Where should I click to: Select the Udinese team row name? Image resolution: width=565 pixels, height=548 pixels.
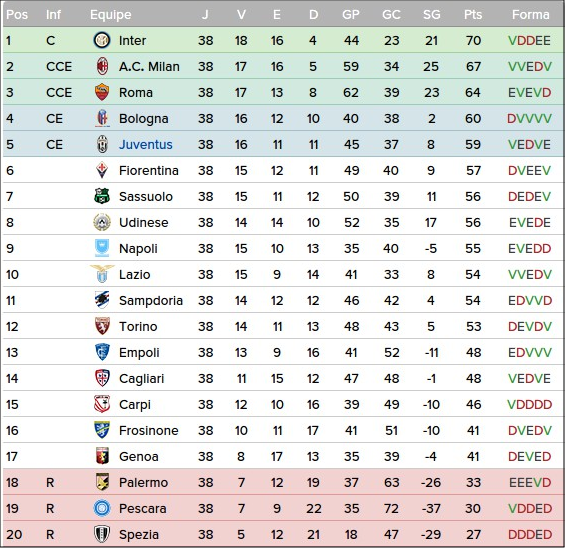coord(143,222)
